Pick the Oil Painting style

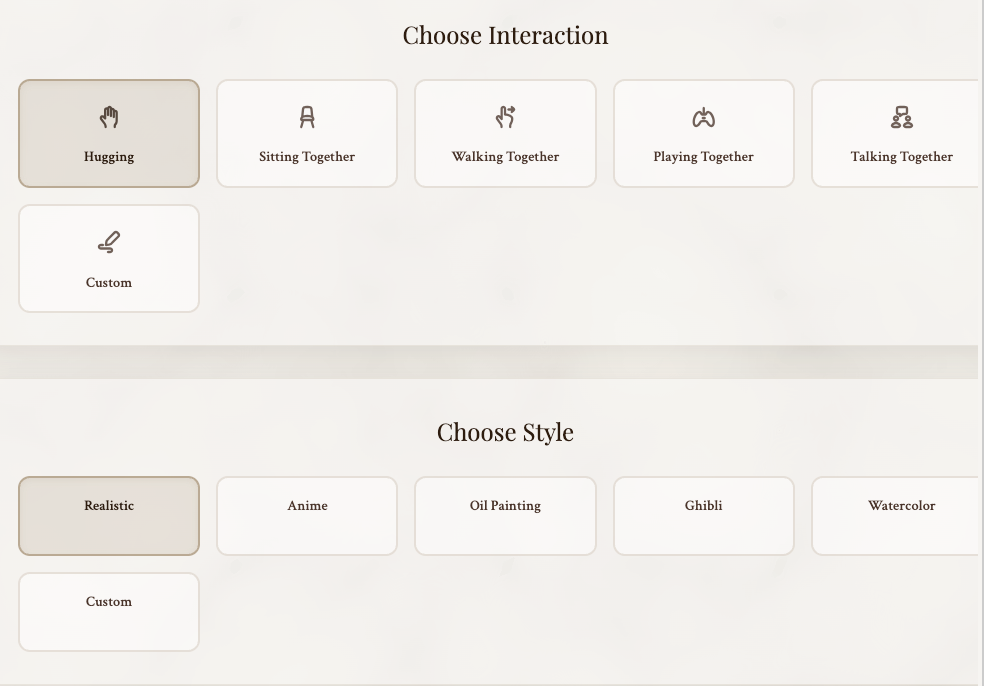coord(505,515)
